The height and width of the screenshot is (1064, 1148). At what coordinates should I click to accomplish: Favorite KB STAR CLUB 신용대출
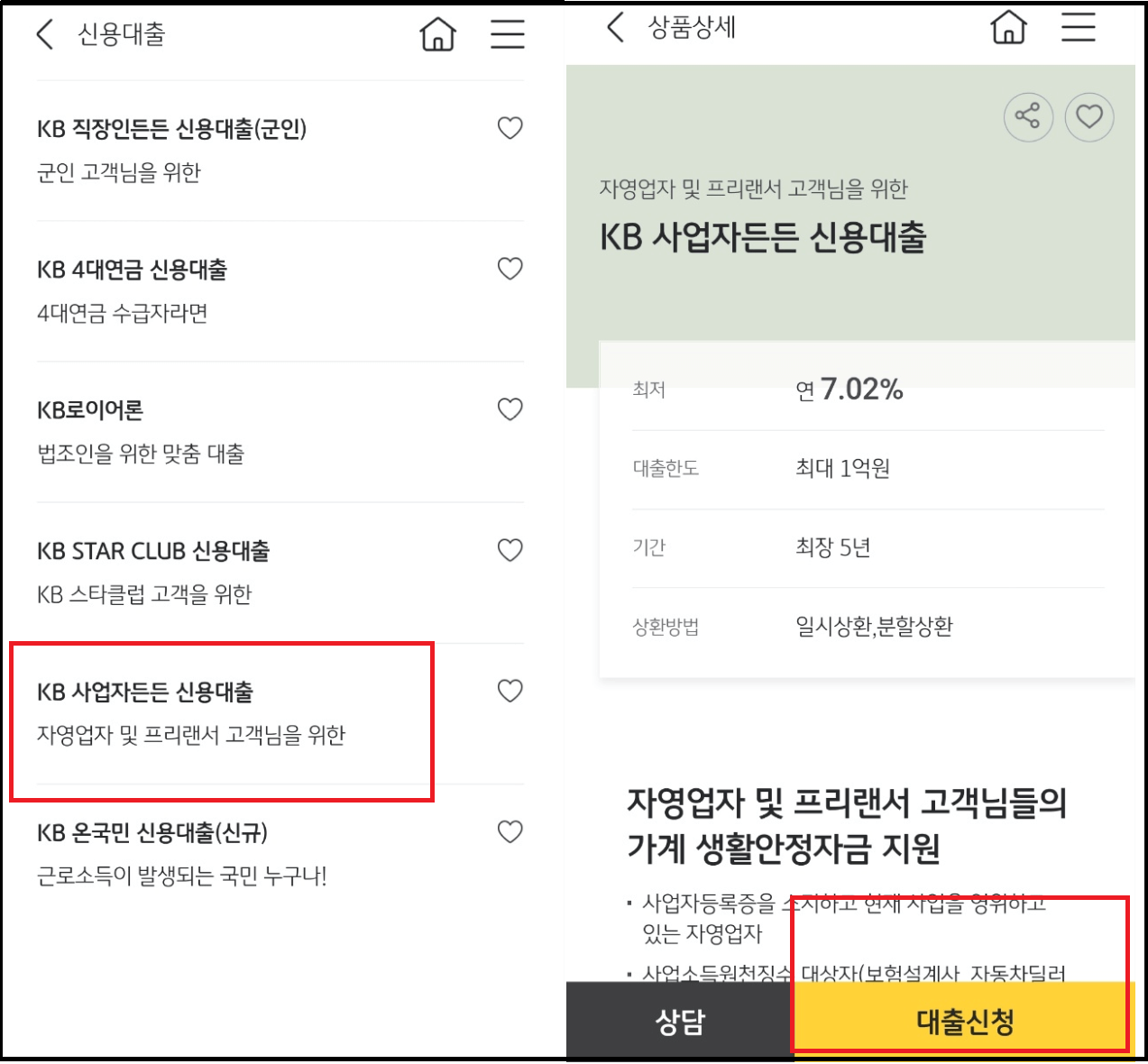[x=510, y=550]
